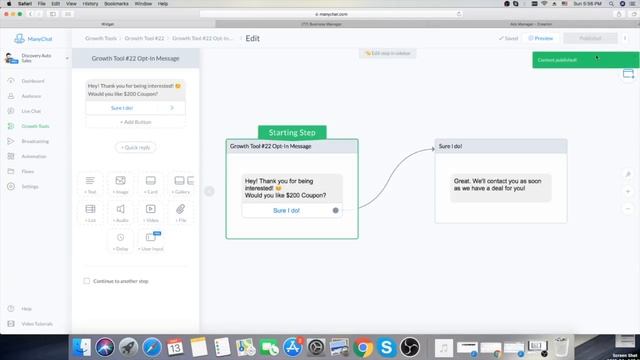Select the Sure I do! step card
640x360 pixels.
[501, 181]
